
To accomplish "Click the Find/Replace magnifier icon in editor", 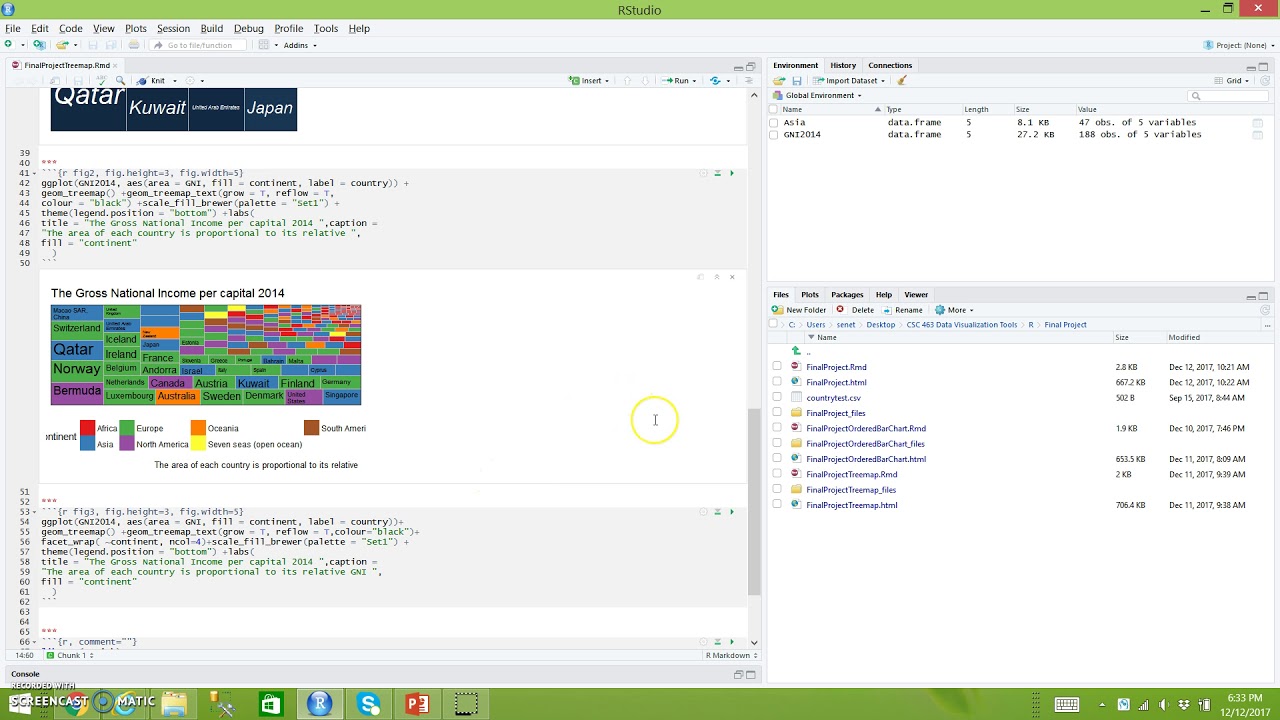I will point(121,81).
